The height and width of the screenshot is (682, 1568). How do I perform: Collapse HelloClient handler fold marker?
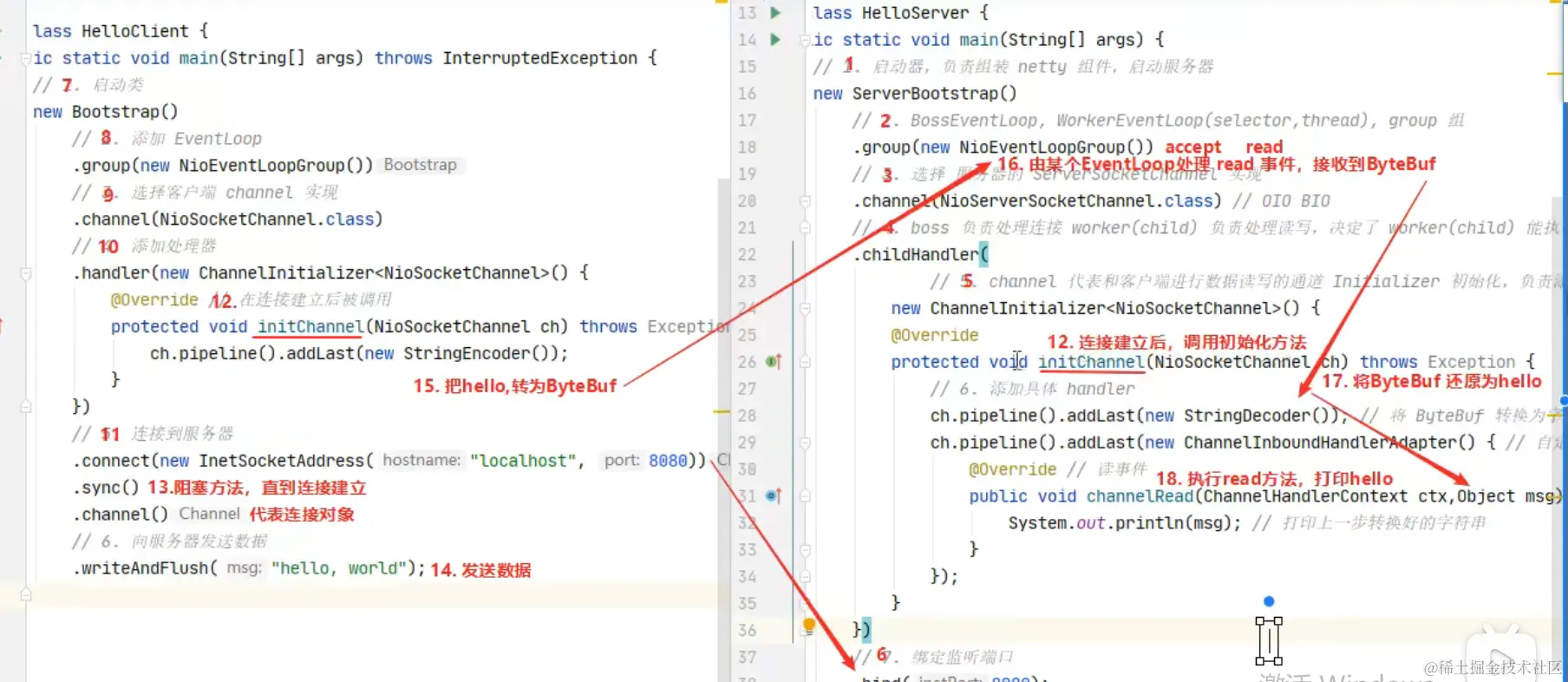pyautogui.click(x=26, y=273)
